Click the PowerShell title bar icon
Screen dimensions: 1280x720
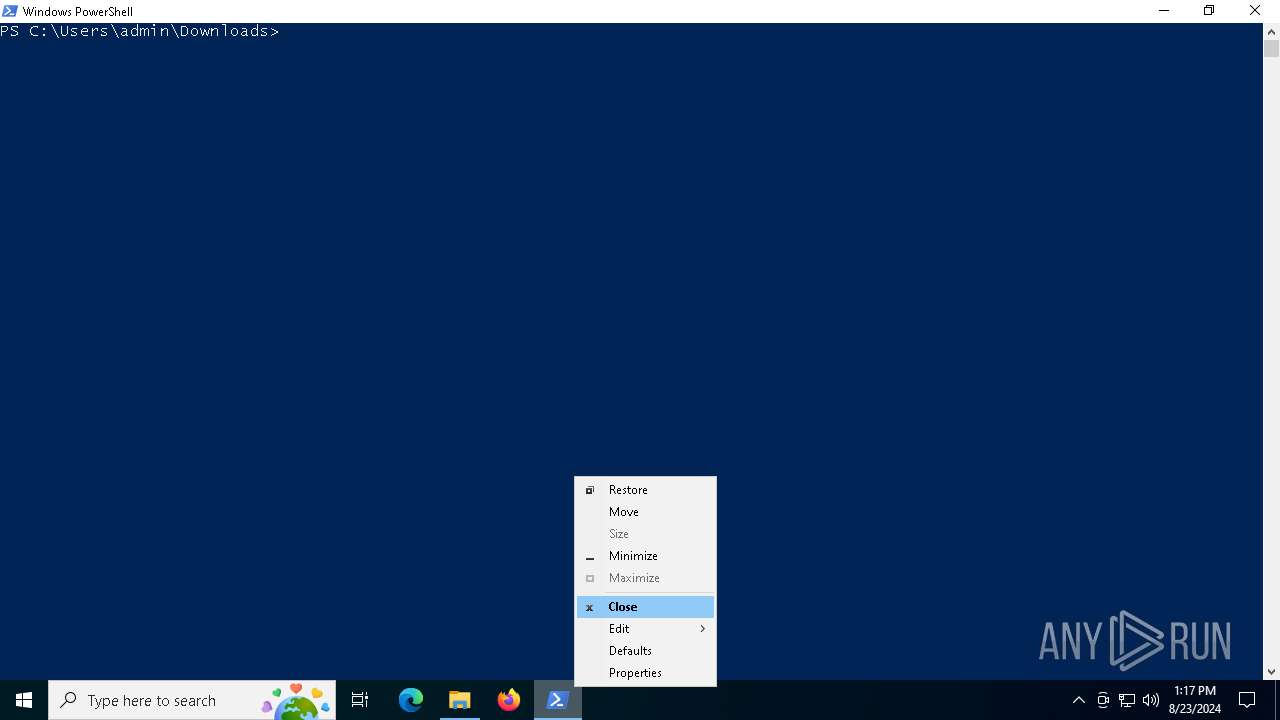click(10, 11)
